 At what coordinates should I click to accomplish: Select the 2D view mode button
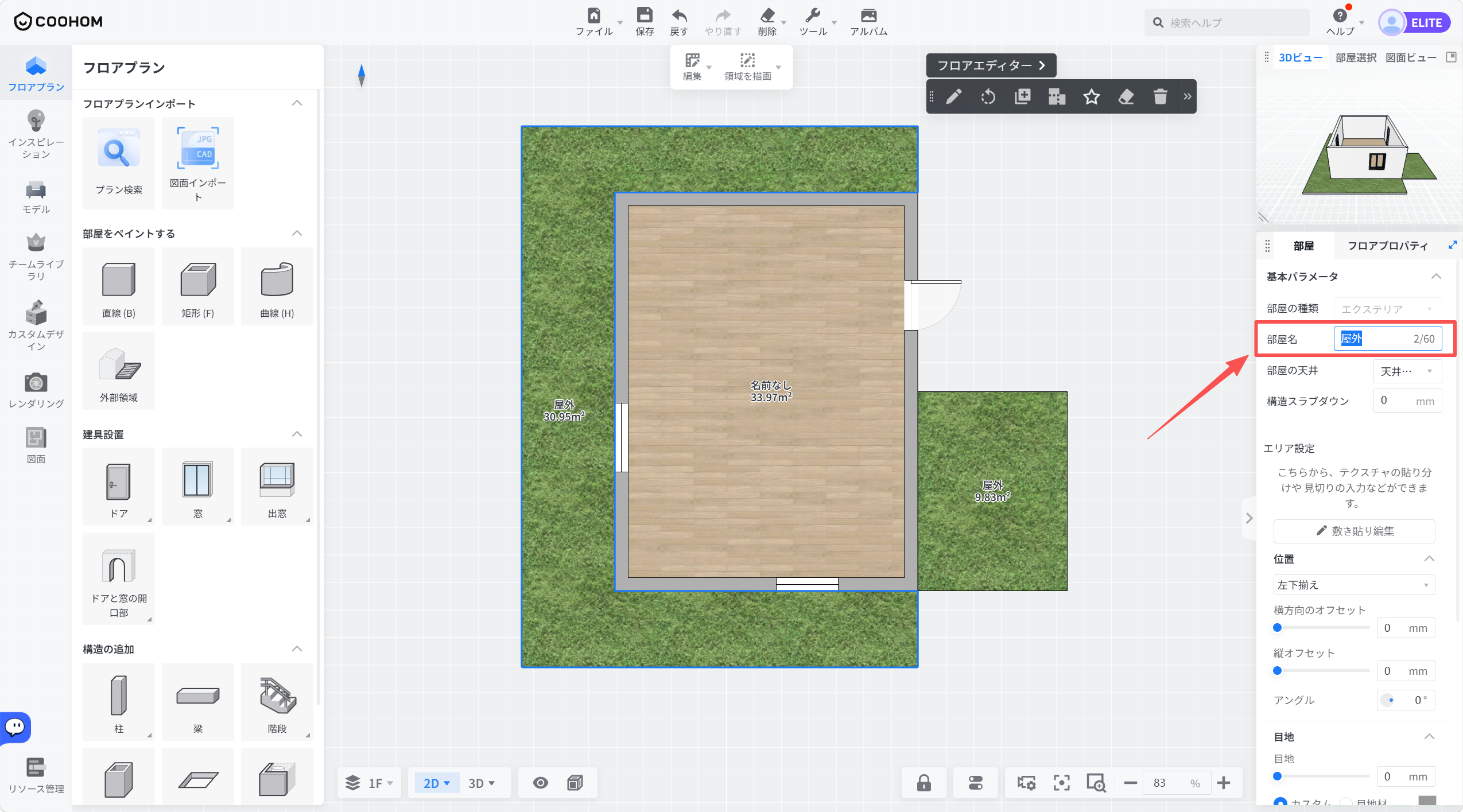tap(436, 783)
